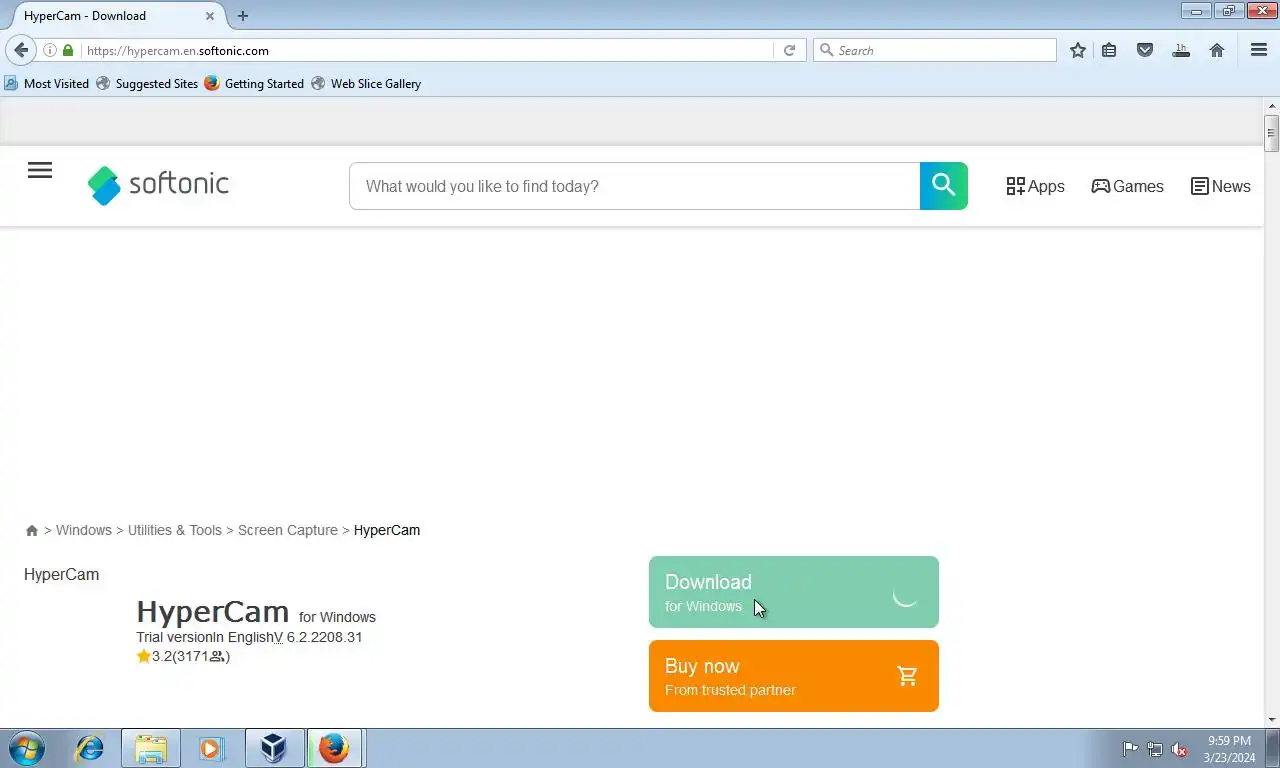Switch to Firefox in the taskbar
This screenshot has width=1280, height=768.
click(334, 748)
